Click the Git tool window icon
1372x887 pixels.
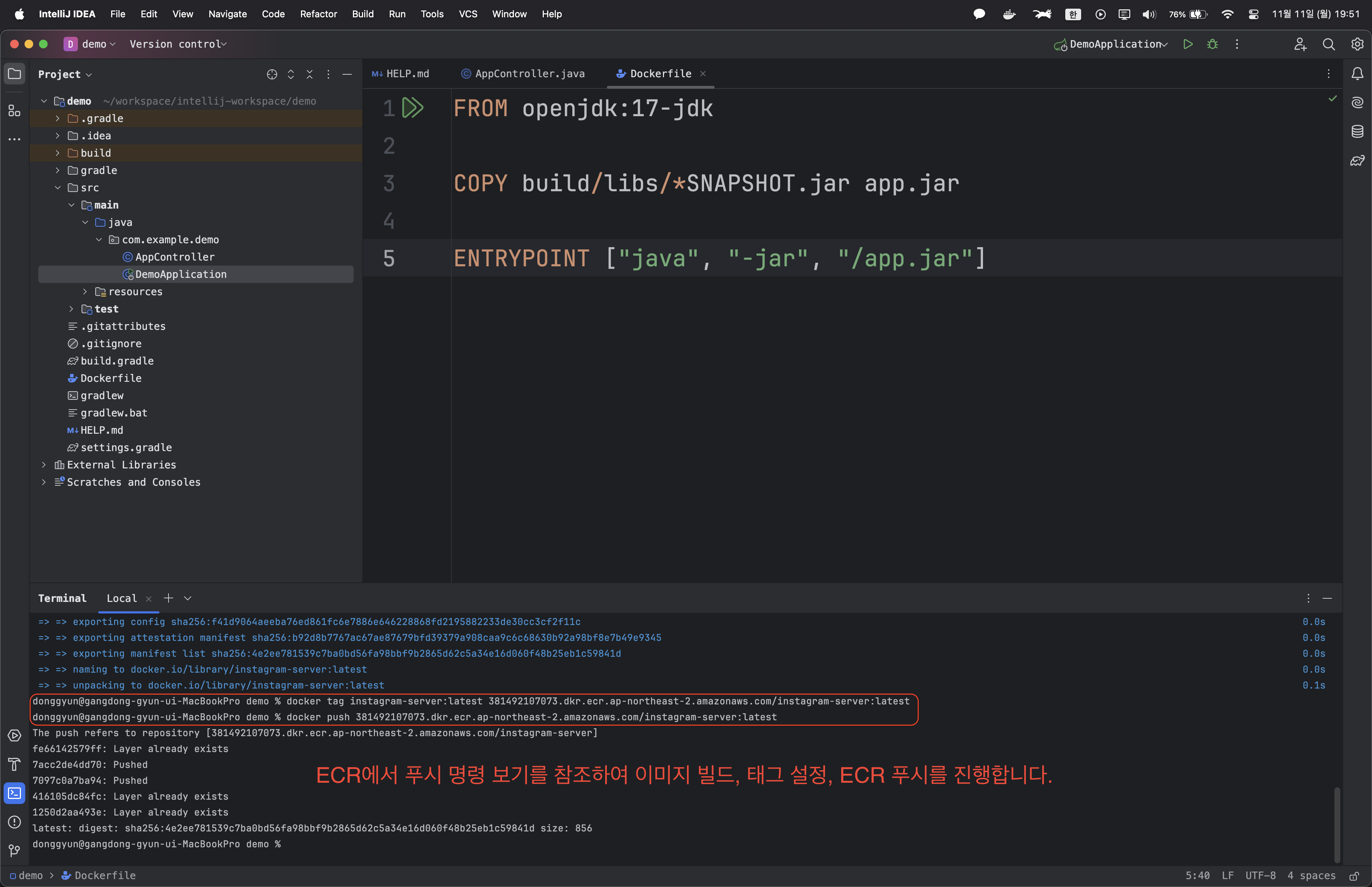(14, 851)
